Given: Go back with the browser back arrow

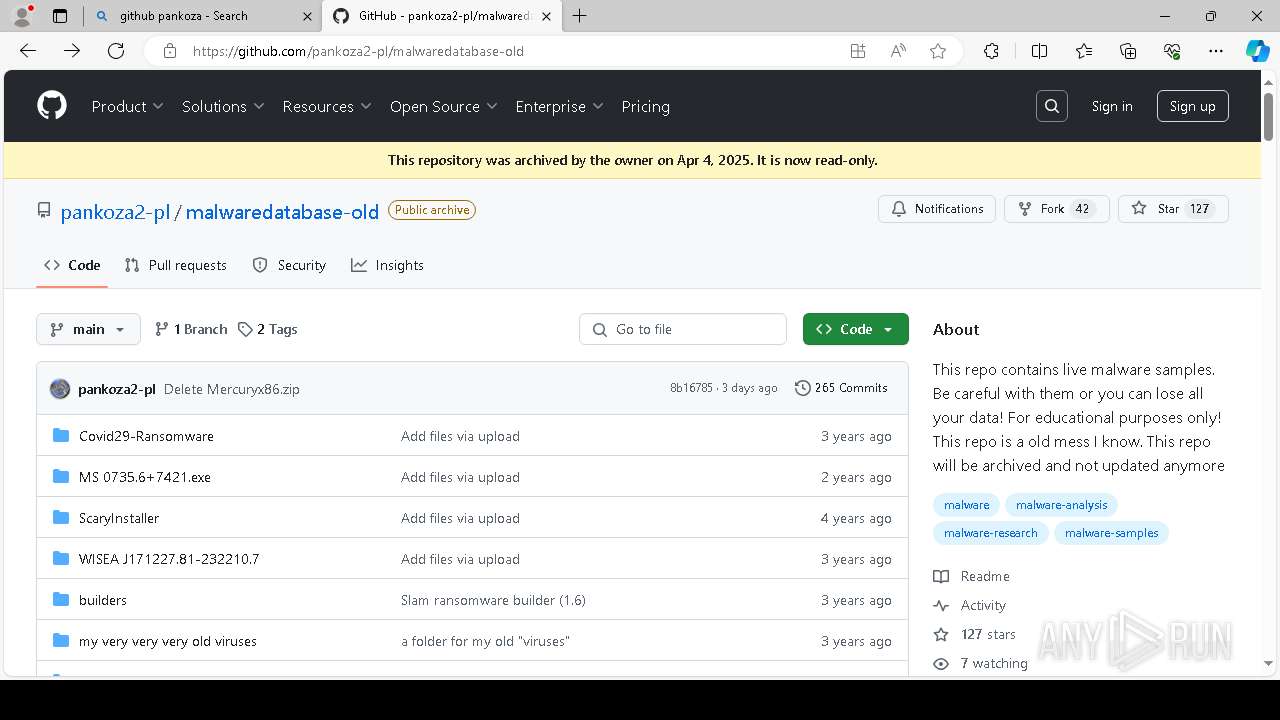Looking at the screenshot, I should [x=28, y=51].
